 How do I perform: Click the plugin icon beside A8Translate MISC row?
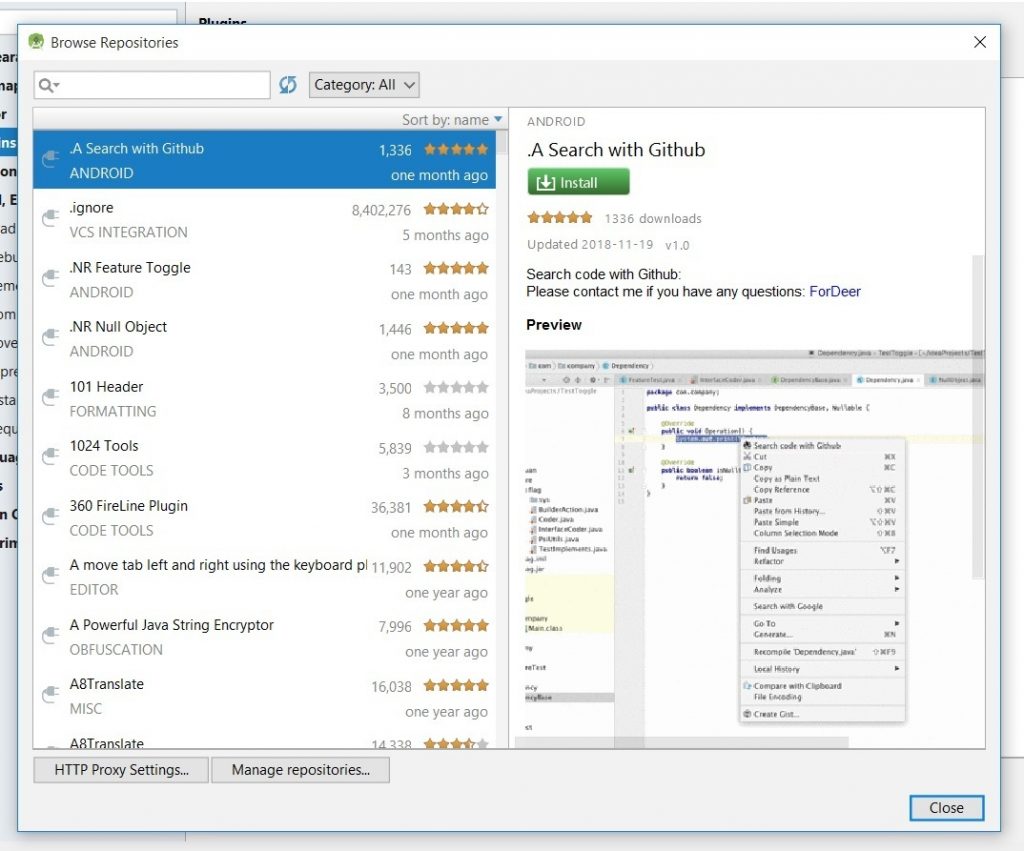50,696
